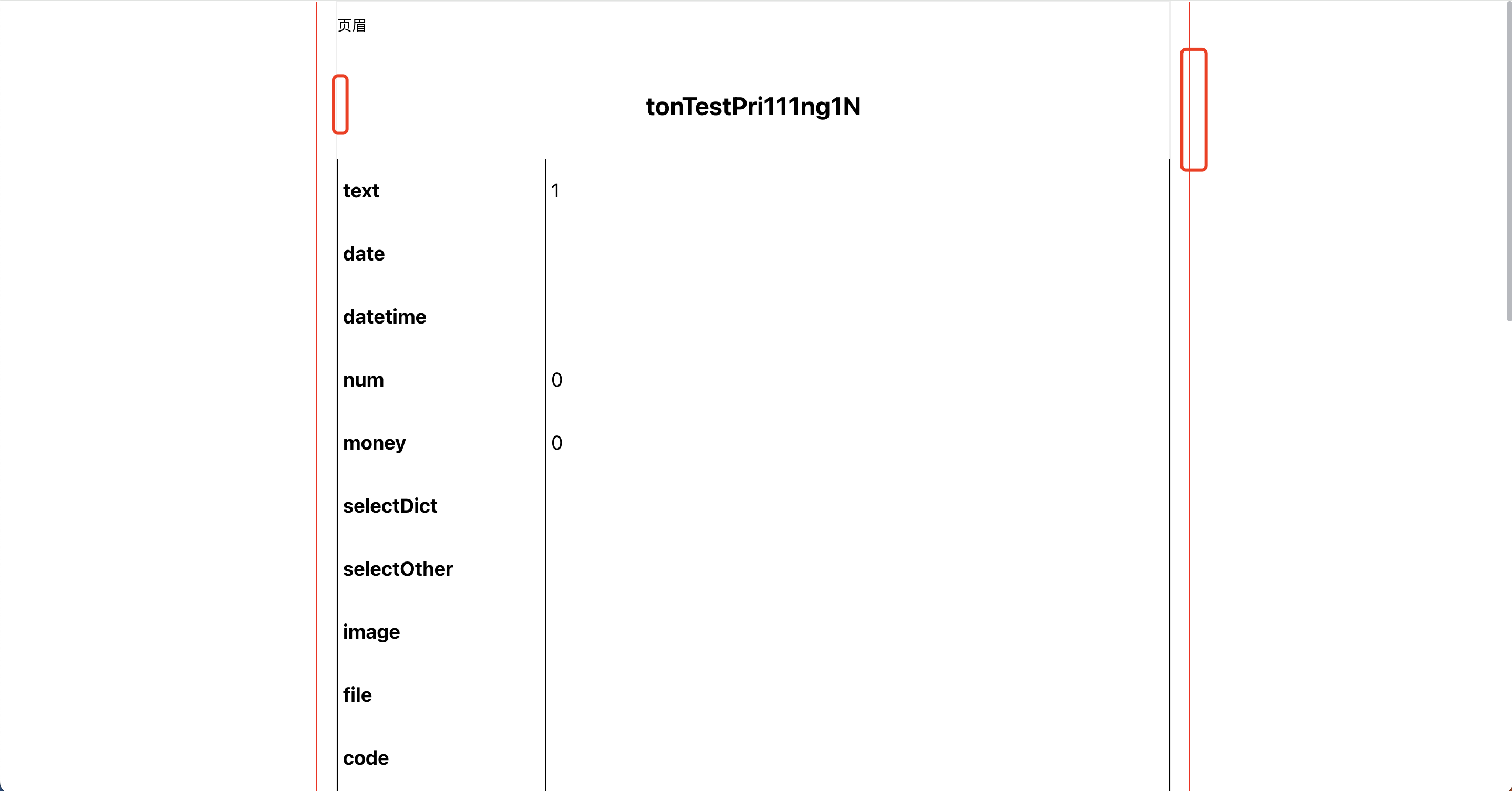1512x791 pixels.
Task: Select the "code" row label
Action: (366, 757)
